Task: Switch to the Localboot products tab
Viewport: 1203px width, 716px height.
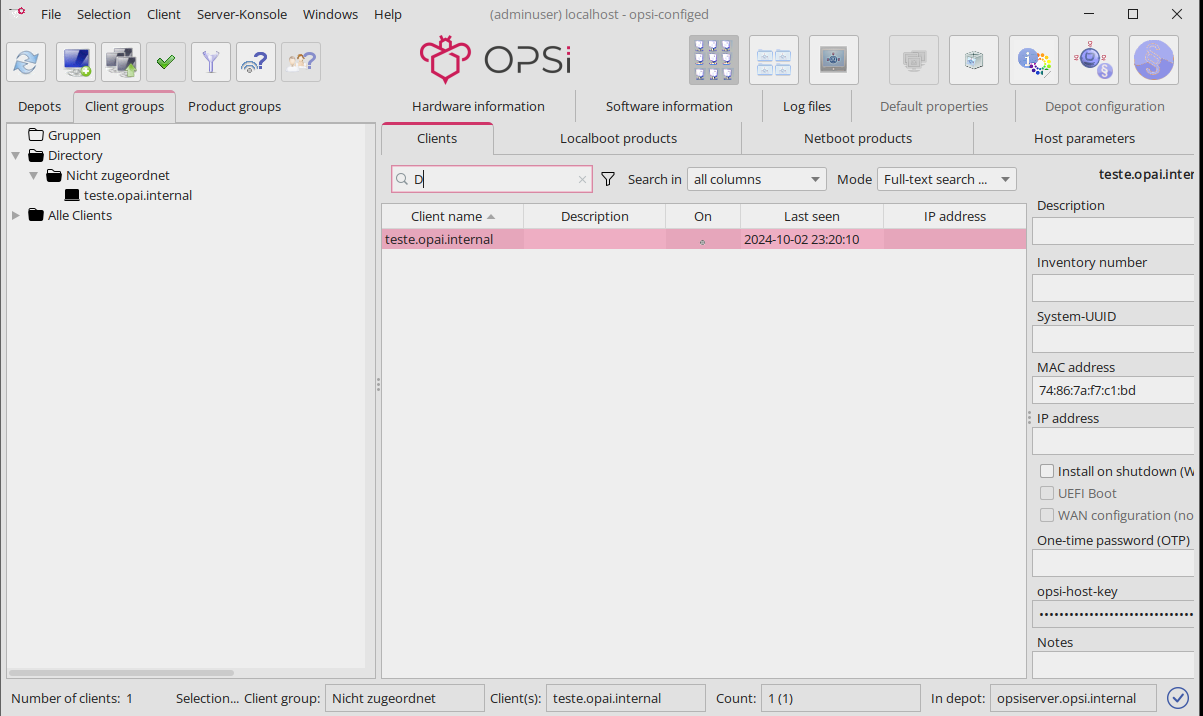Action: pyautogui.click(x=618, y=138)
